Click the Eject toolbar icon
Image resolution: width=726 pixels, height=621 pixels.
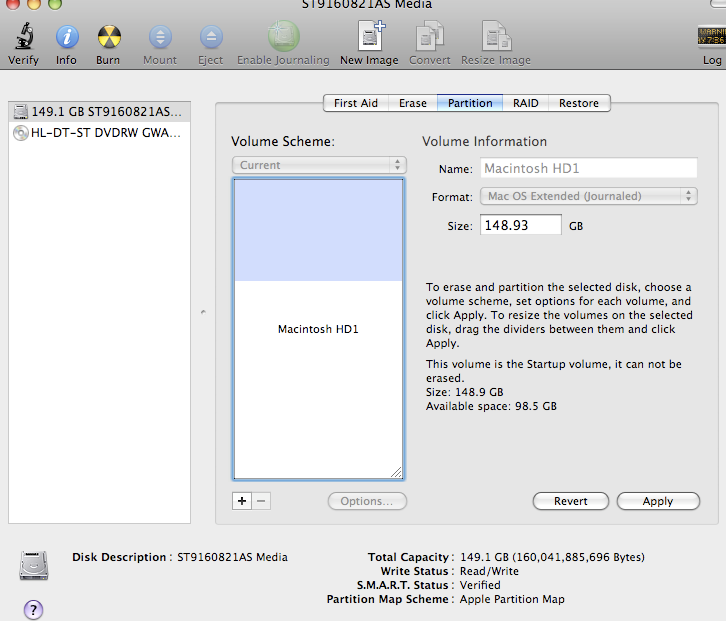(x=211, y=37)
